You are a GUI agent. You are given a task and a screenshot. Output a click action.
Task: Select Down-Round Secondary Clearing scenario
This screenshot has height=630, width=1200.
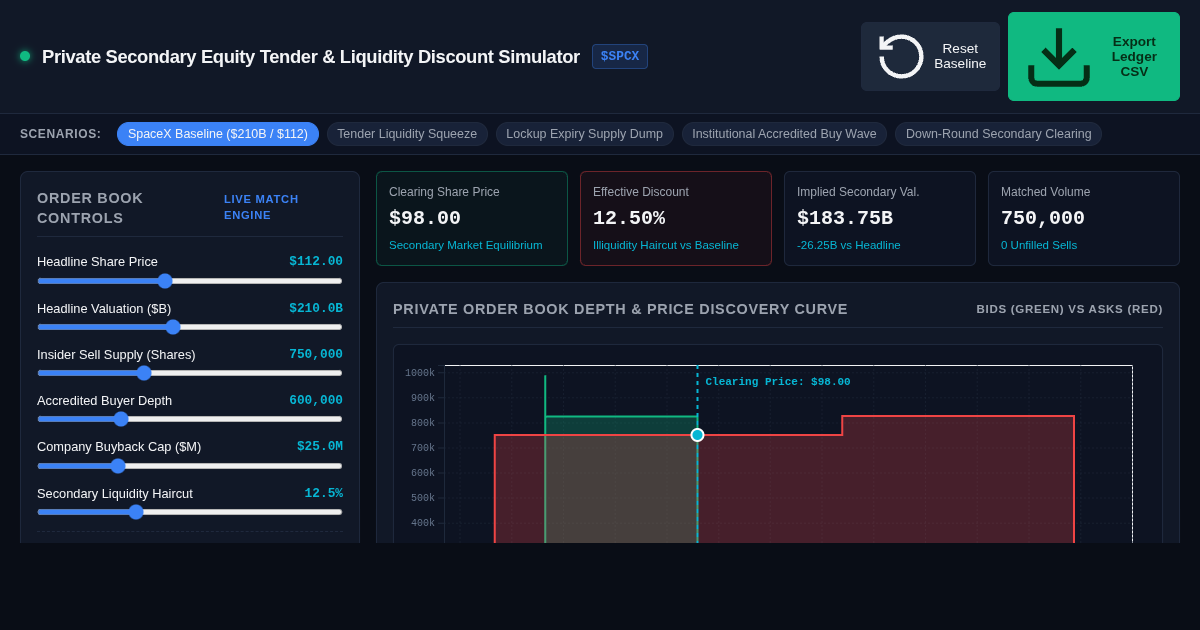(x=998, y=134)
